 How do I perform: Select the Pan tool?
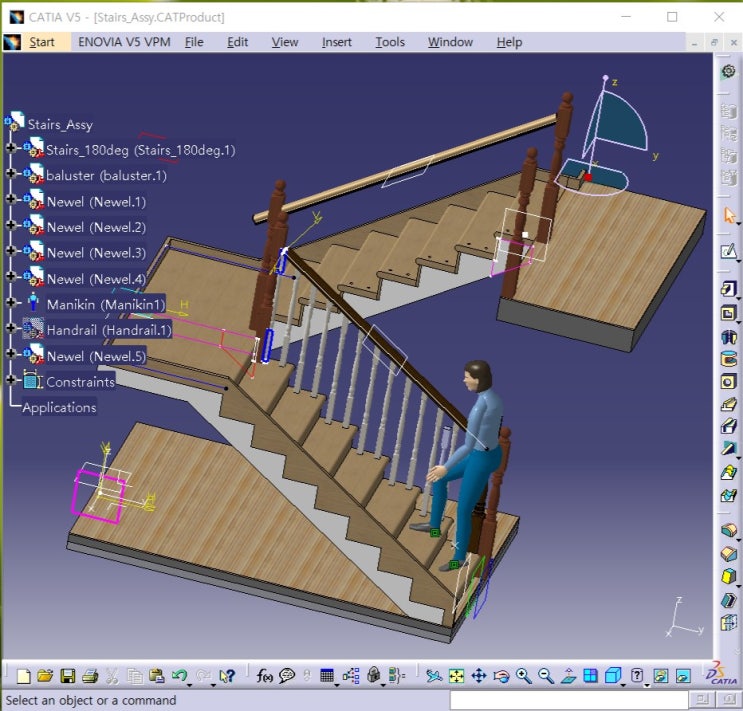pos(479,675)
